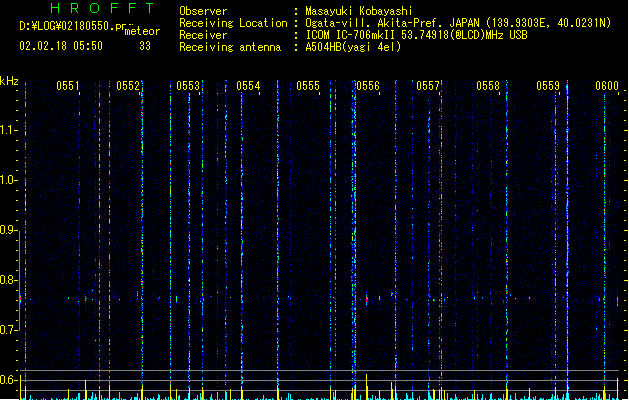Click the date stamp 02.02.18 05:50
Screen dimensions: 629x400
pyautogui.click(x=61, y=46)
